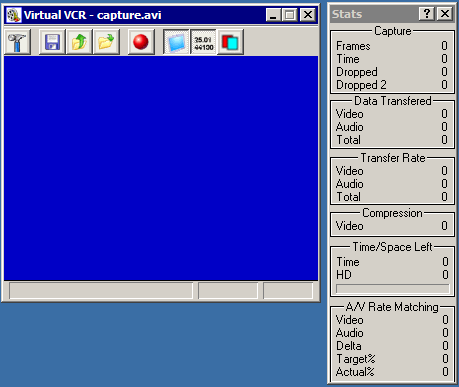Image resolution: width=459 pixels, height=387 pixels.
Task: Minimize the Virtual VCR window
Action: point(273,15)
